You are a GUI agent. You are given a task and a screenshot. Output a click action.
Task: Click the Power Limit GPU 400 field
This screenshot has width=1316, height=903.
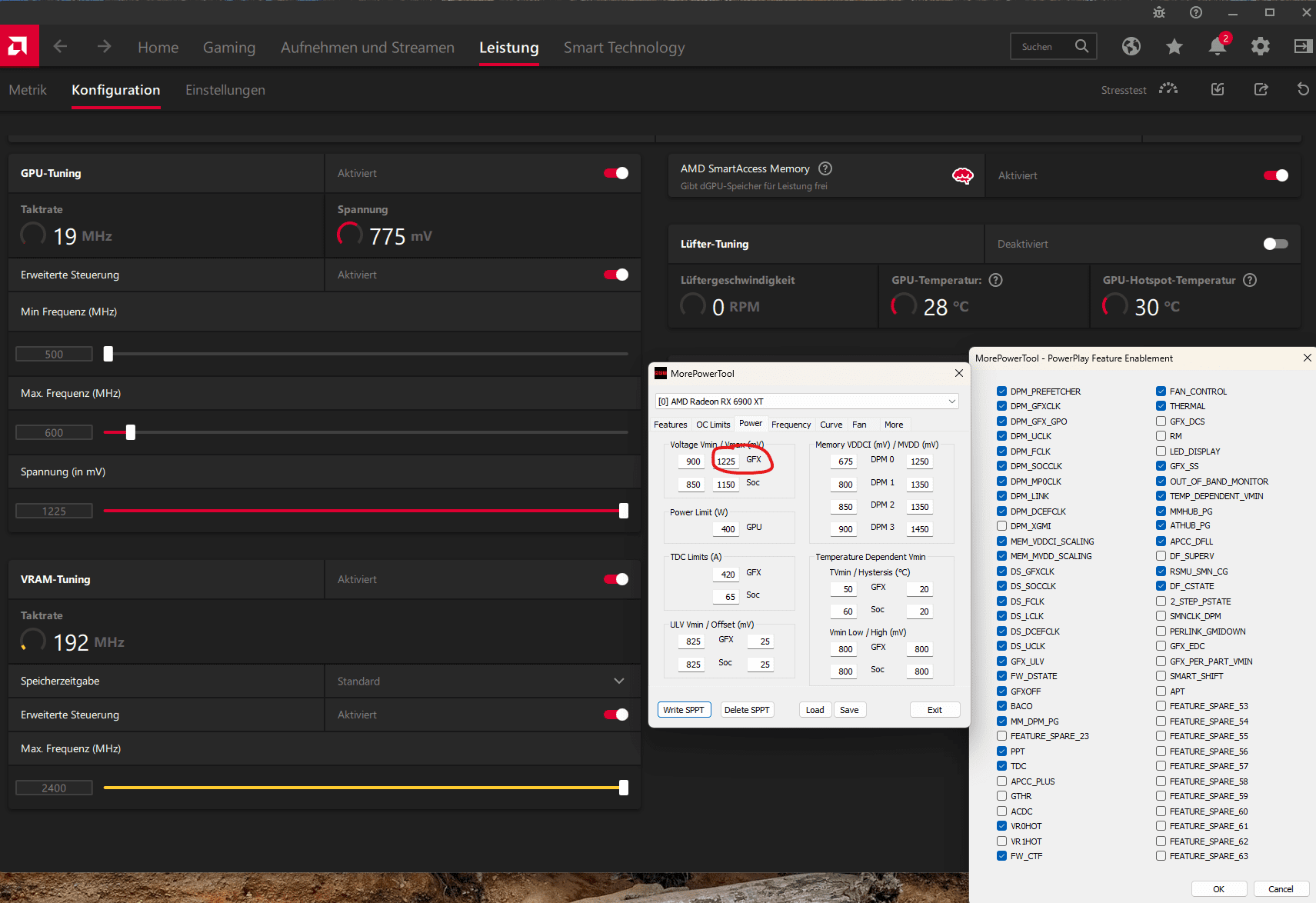[x=727, y=529]
